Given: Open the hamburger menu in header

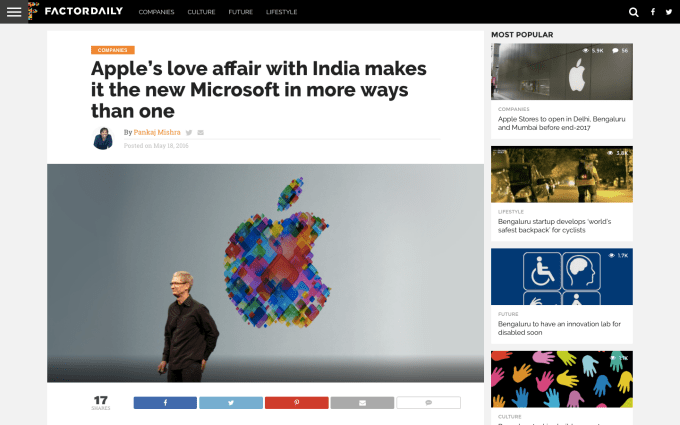Looking at the screenshot, I should tap(14, 12).
